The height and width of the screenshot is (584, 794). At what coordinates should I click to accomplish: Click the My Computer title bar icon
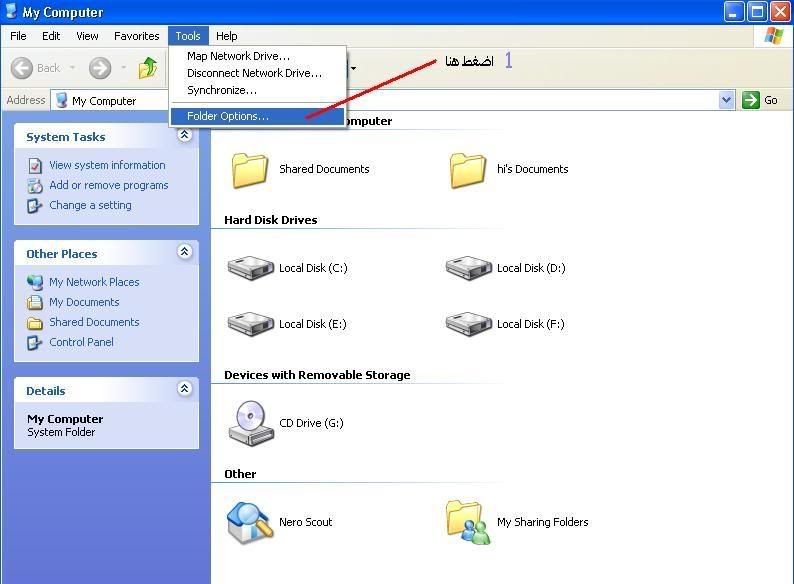coord(11,11)
